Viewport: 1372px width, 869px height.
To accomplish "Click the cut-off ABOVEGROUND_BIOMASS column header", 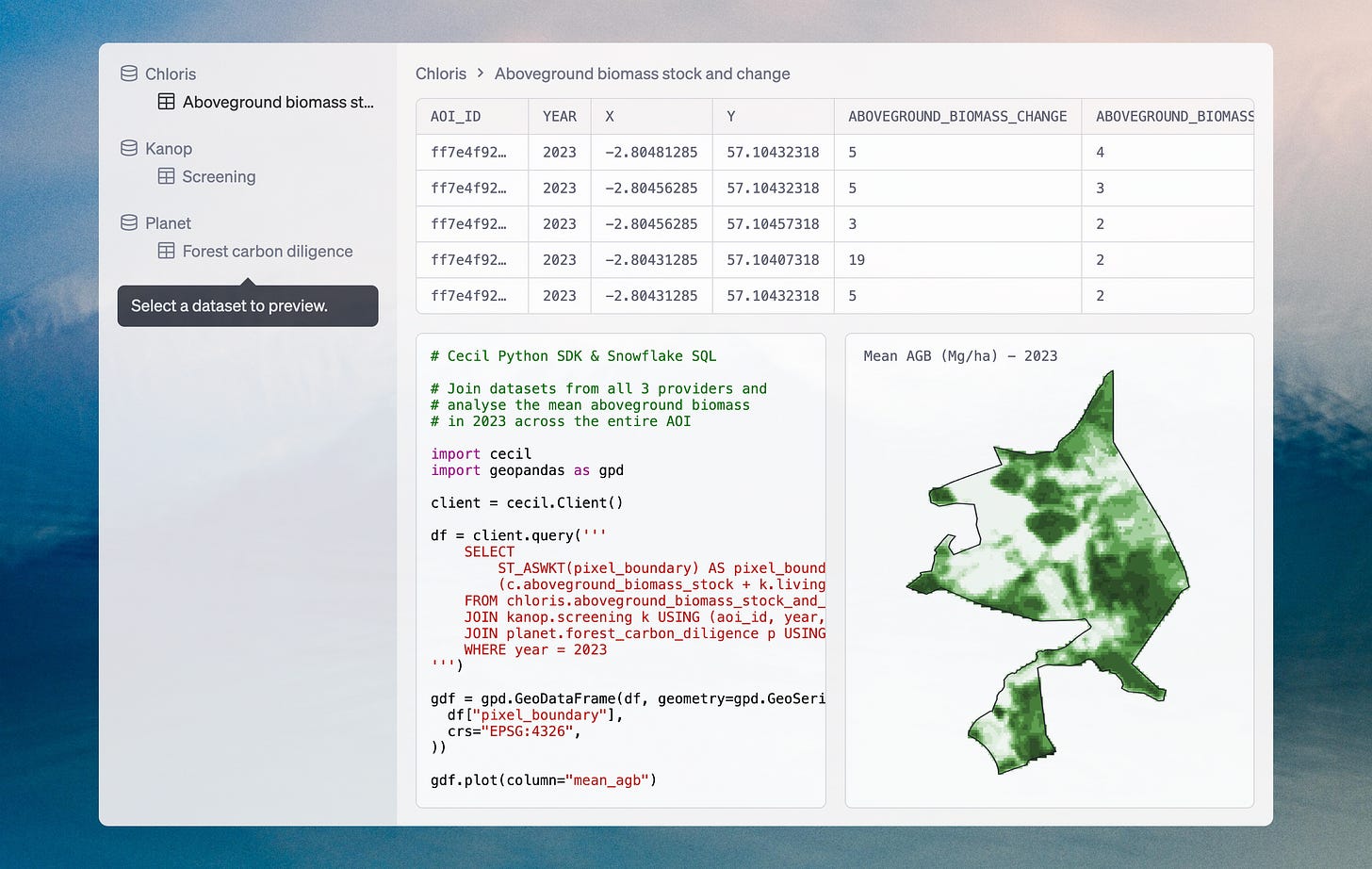I will [x=1168, y=117].
